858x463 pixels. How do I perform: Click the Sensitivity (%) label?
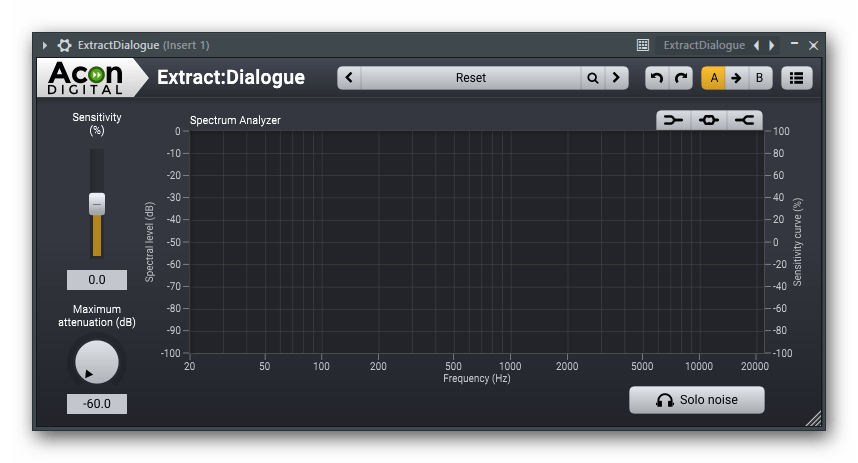(97, 124)
